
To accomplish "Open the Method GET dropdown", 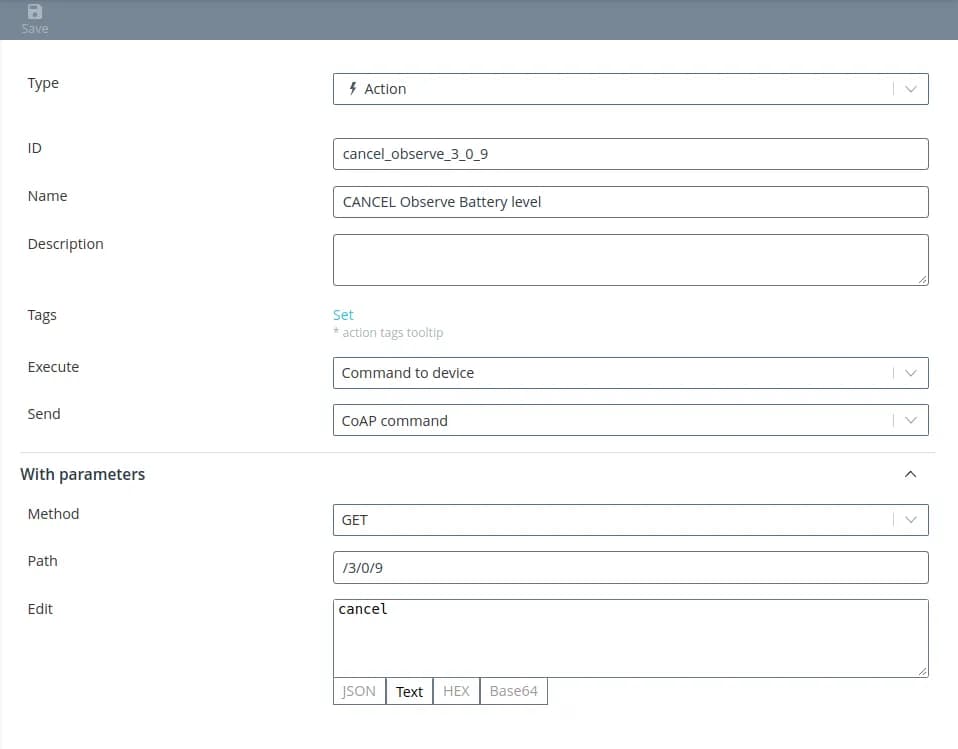I will point(630,520).
